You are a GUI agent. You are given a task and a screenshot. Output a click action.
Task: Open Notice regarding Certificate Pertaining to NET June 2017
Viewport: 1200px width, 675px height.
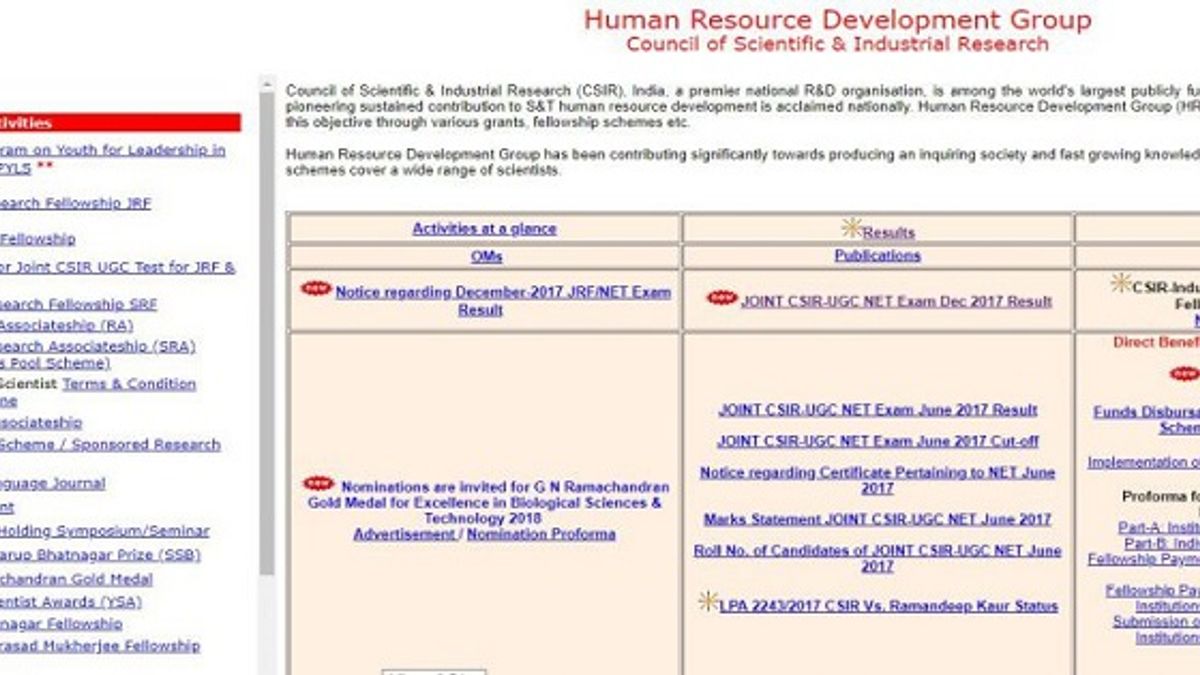click(x=878, y=480)
